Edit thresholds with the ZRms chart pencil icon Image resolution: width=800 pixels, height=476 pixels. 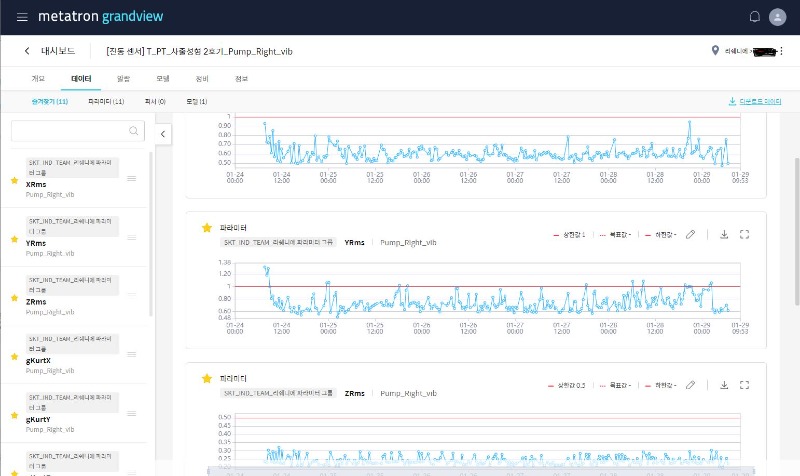coord(690,385)
